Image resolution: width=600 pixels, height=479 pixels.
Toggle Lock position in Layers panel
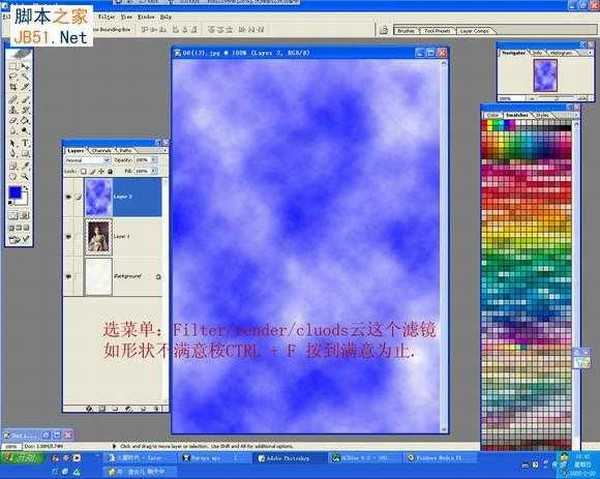pyautogui.click(x=101, y=171)
